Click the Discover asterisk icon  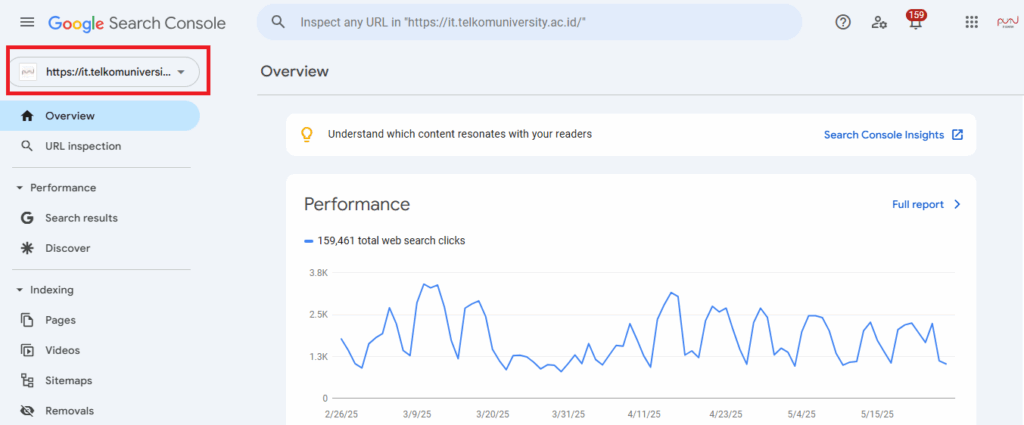[x=27, y=248]
